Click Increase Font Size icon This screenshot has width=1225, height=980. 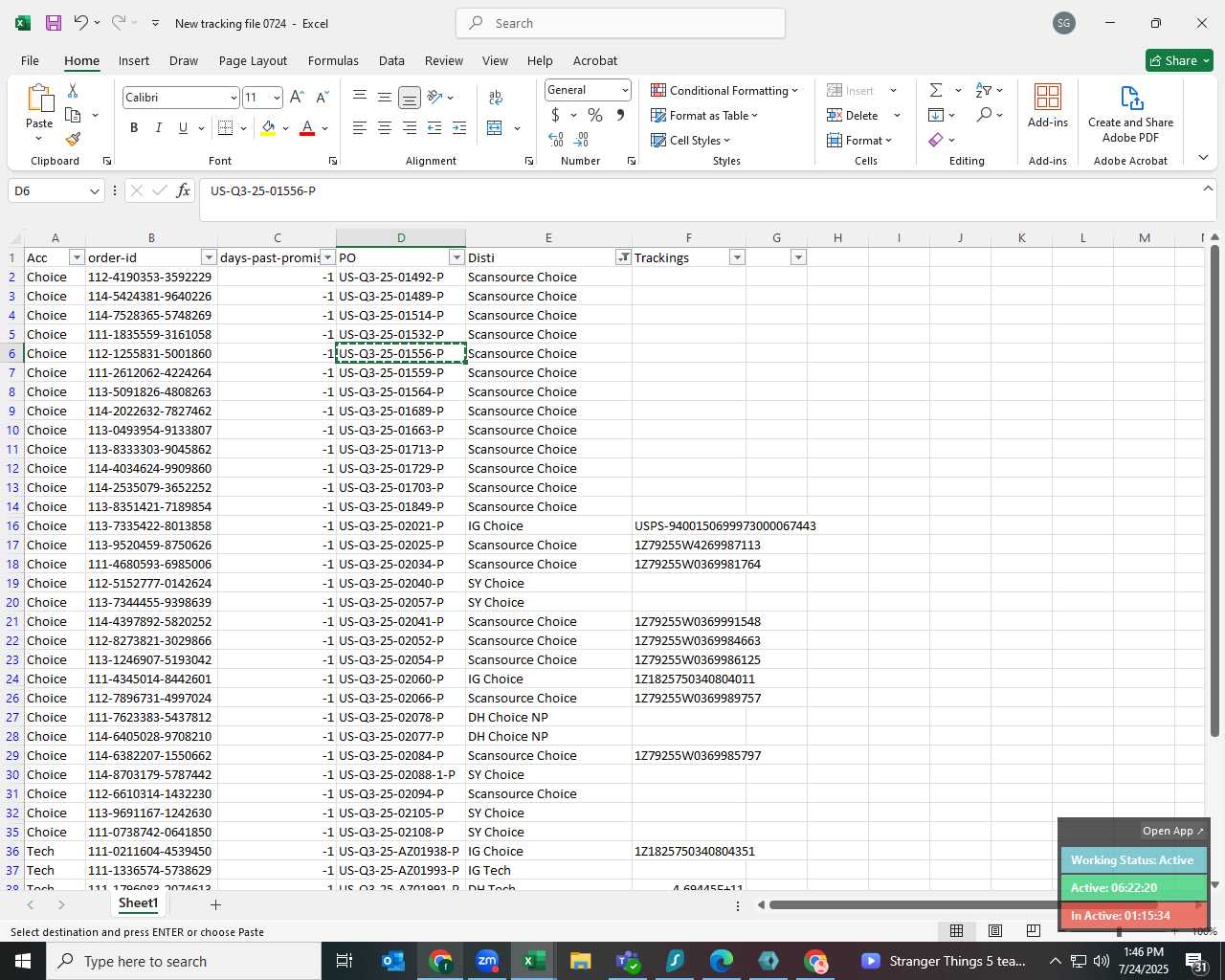(x=297, y=97)
